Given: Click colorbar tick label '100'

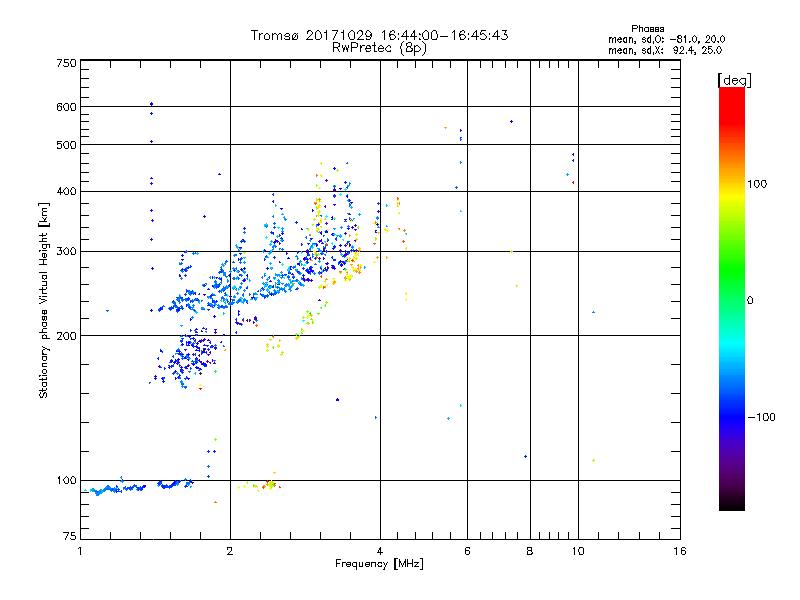Looking at the screenshot, I should (757, 184).
